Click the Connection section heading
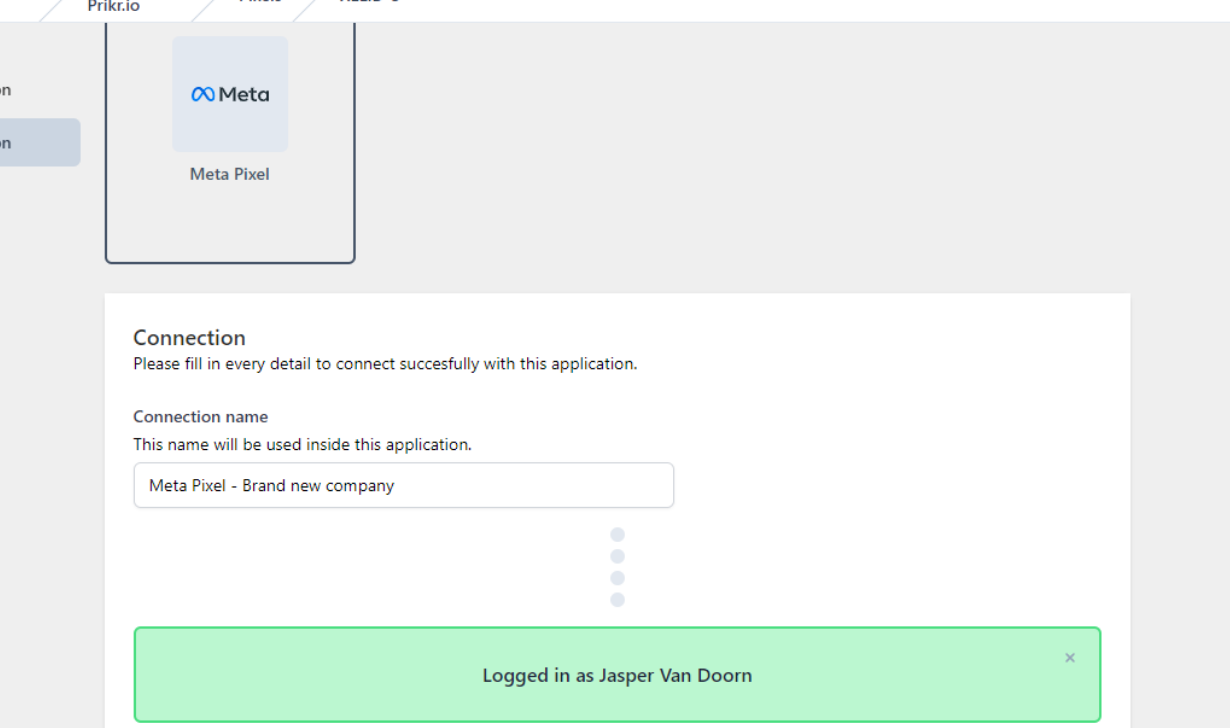This screenshot has width=1230, height=728. [189, 338]
